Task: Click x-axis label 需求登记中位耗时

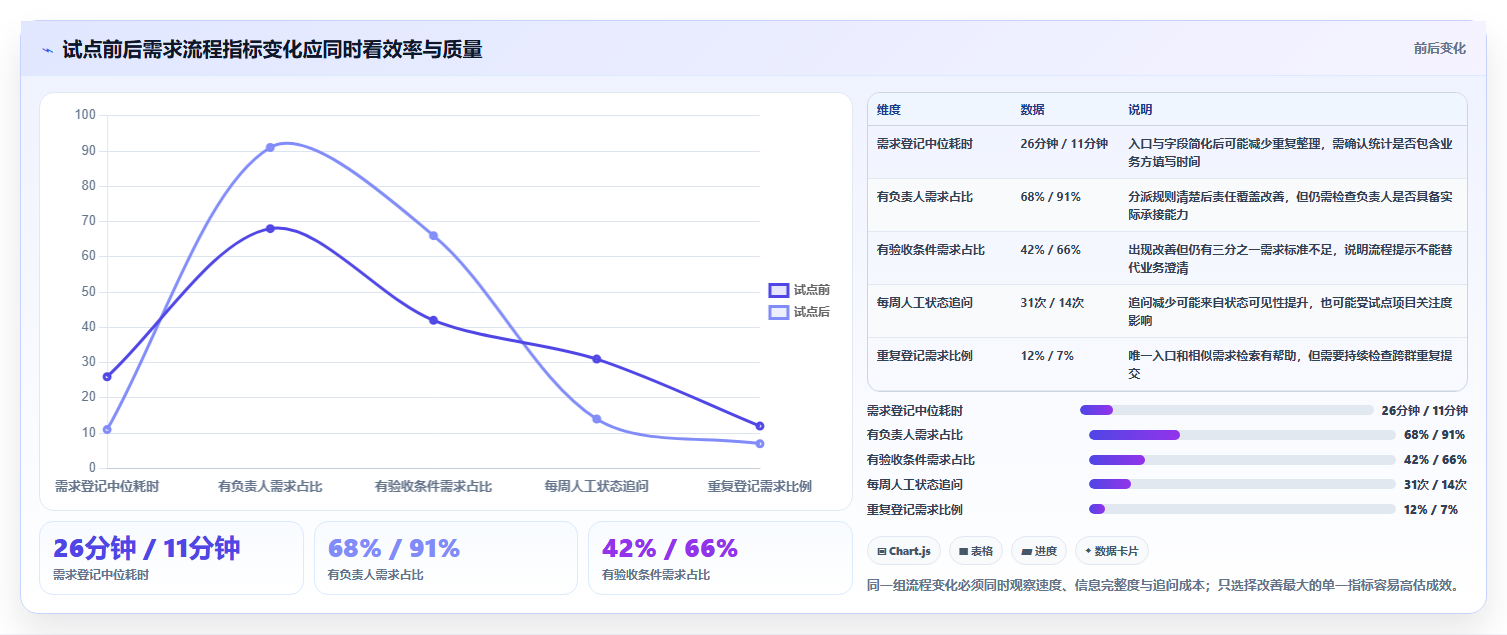Action: [107, 486]
